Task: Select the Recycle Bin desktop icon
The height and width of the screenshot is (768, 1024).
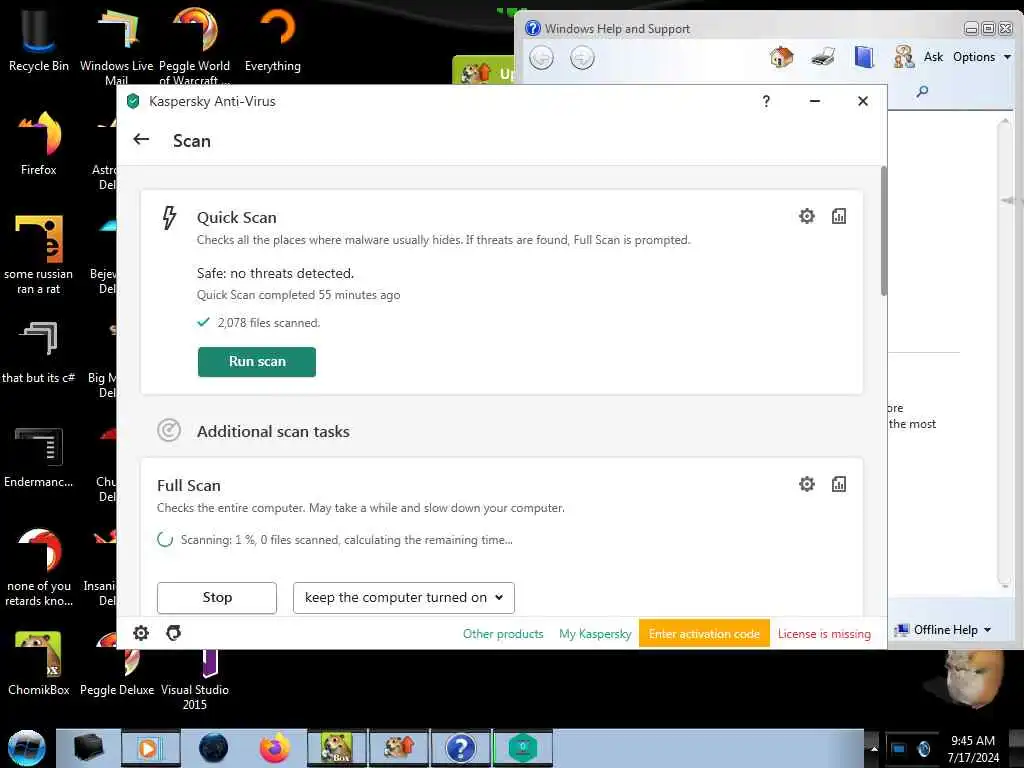Action: pos(39,38)
